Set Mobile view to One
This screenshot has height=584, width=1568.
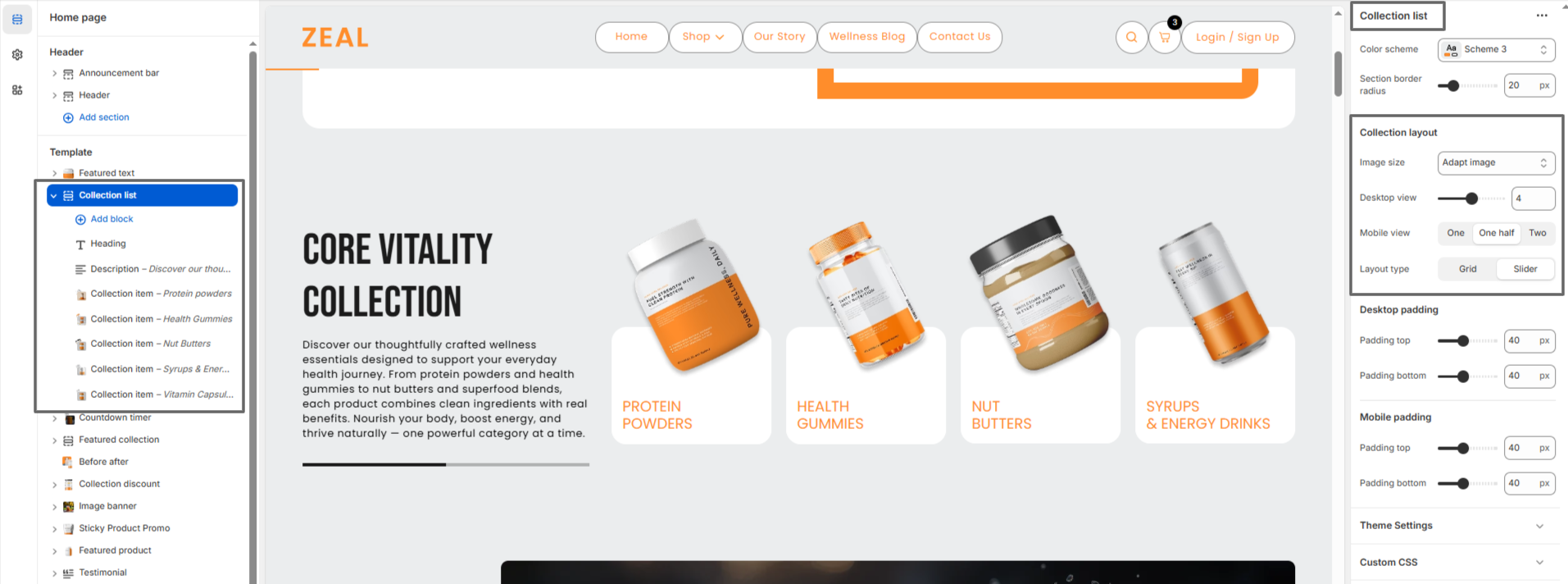pos(1455,233)
